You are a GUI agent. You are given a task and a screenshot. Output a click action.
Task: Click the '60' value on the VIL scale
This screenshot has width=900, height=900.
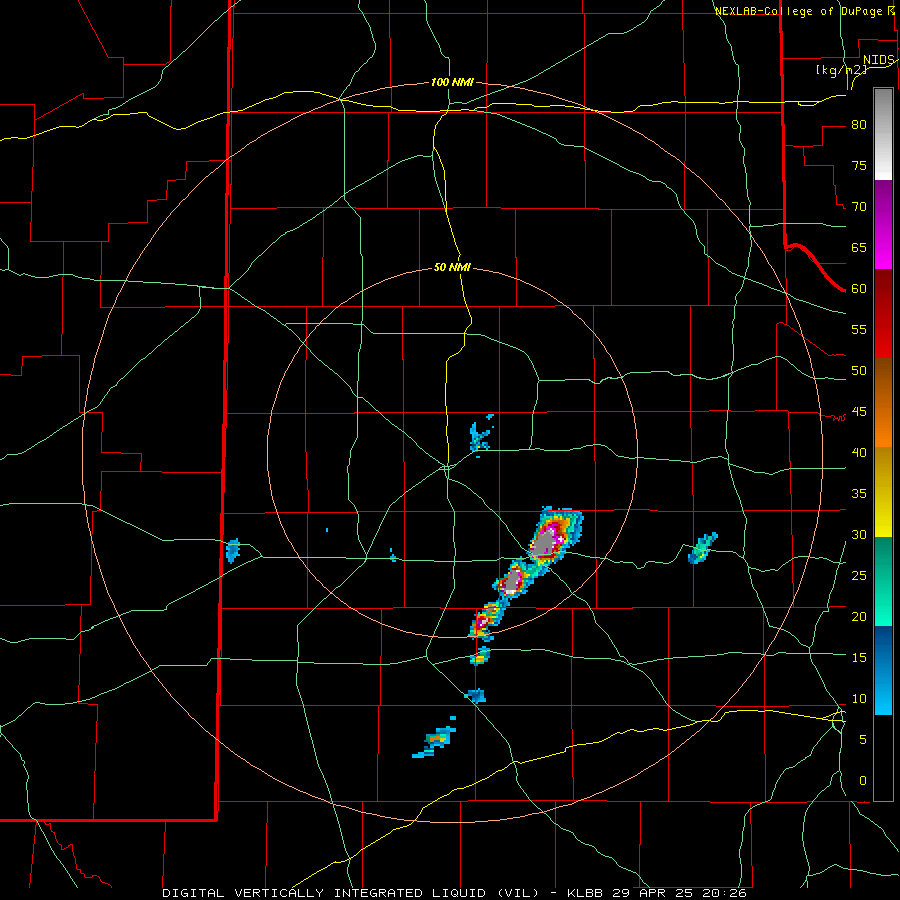click(859, 289)
